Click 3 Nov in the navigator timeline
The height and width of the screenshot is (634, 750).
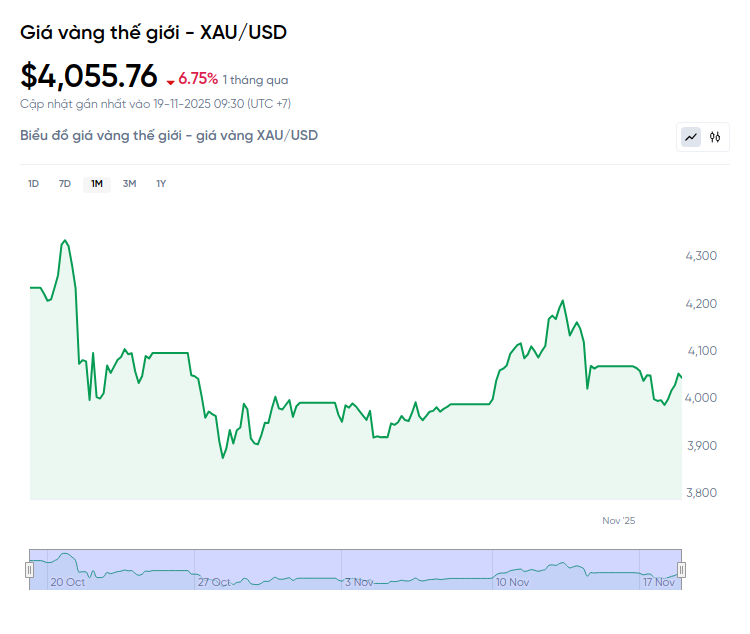coord(360,581)
